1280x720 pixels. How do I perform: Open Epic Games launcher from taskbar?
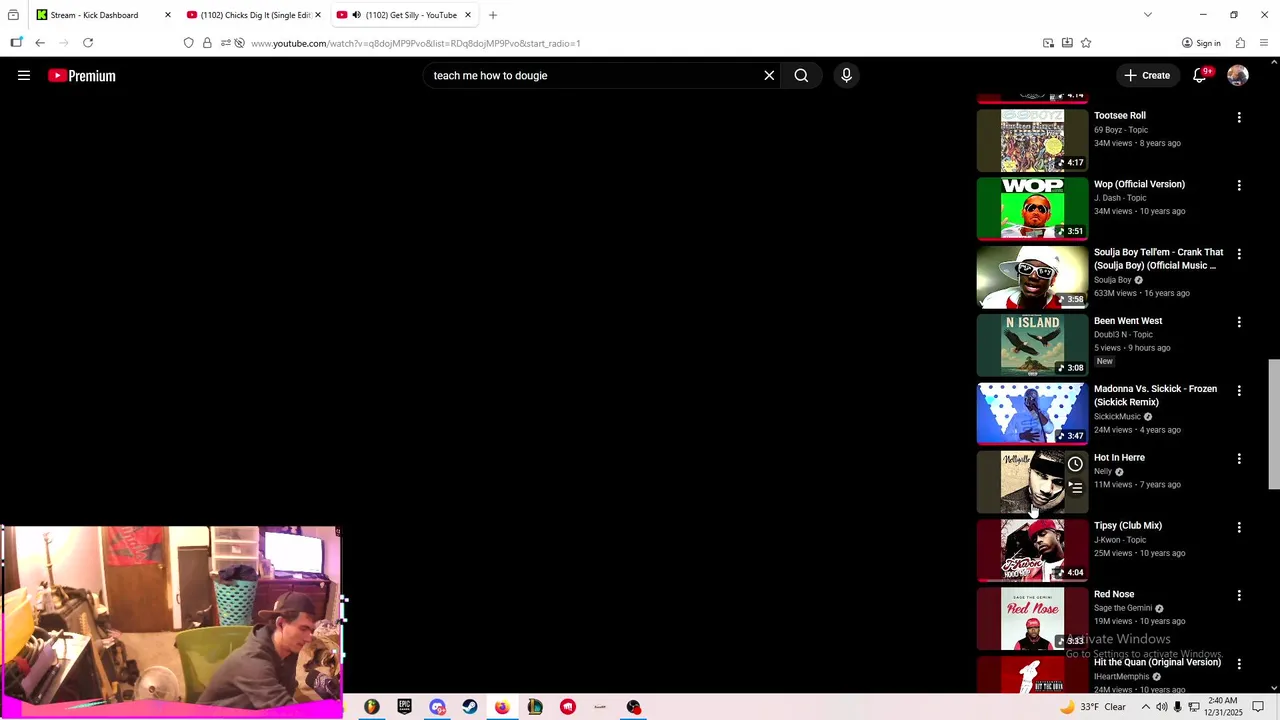click(x=404, y=707)
